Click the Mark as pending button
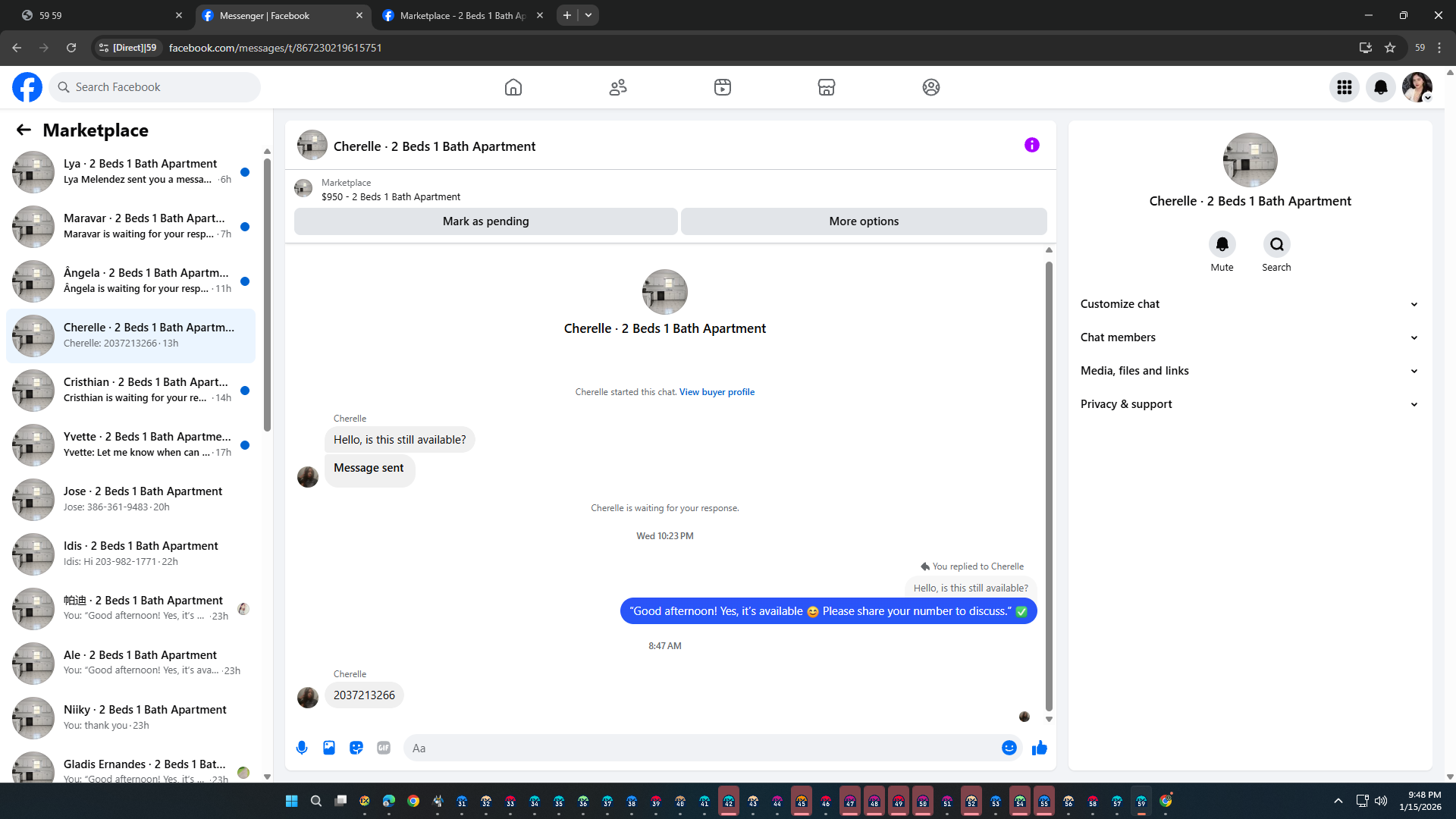 (x=485, y=221)
